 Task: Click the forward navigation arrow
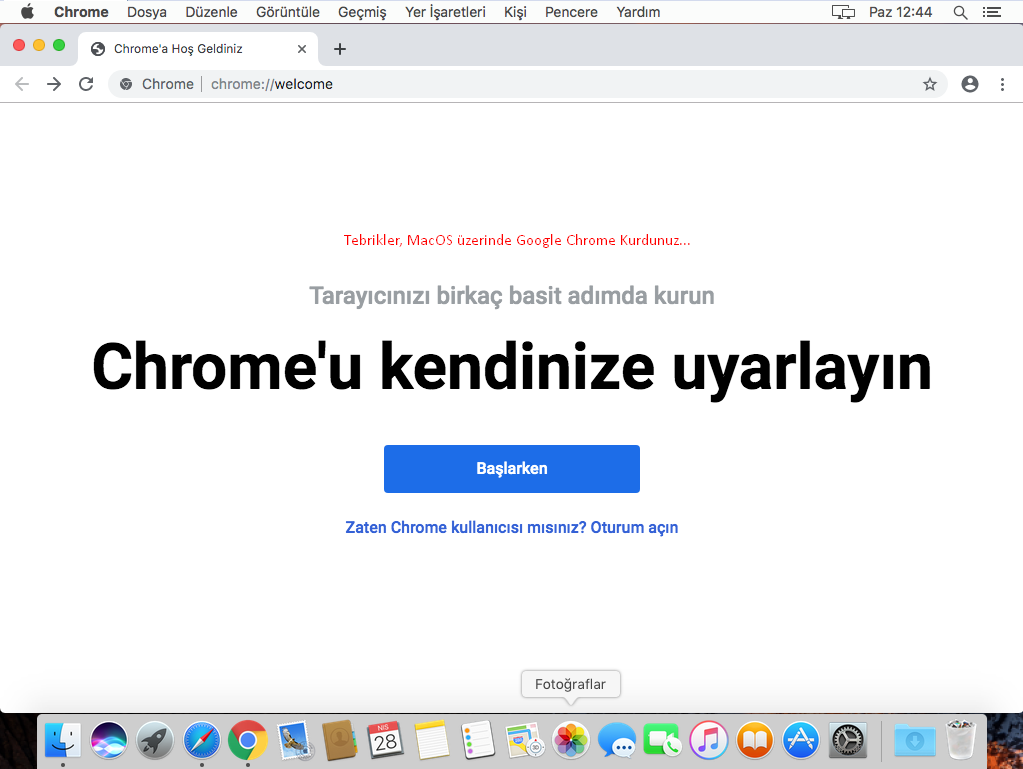point(54,84)
